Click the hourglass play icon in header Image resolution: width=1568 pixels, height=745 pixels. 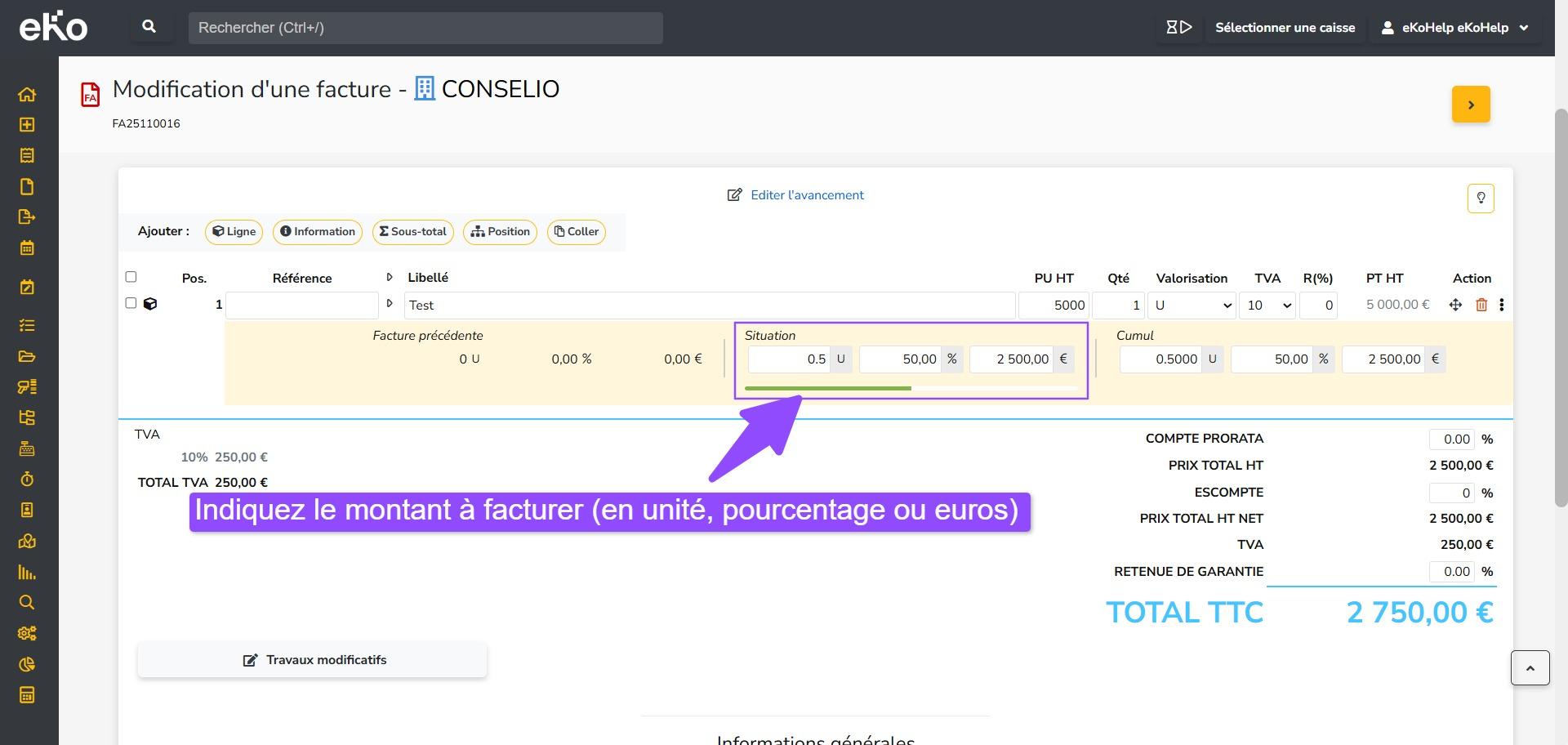(x=1178, y=27)
